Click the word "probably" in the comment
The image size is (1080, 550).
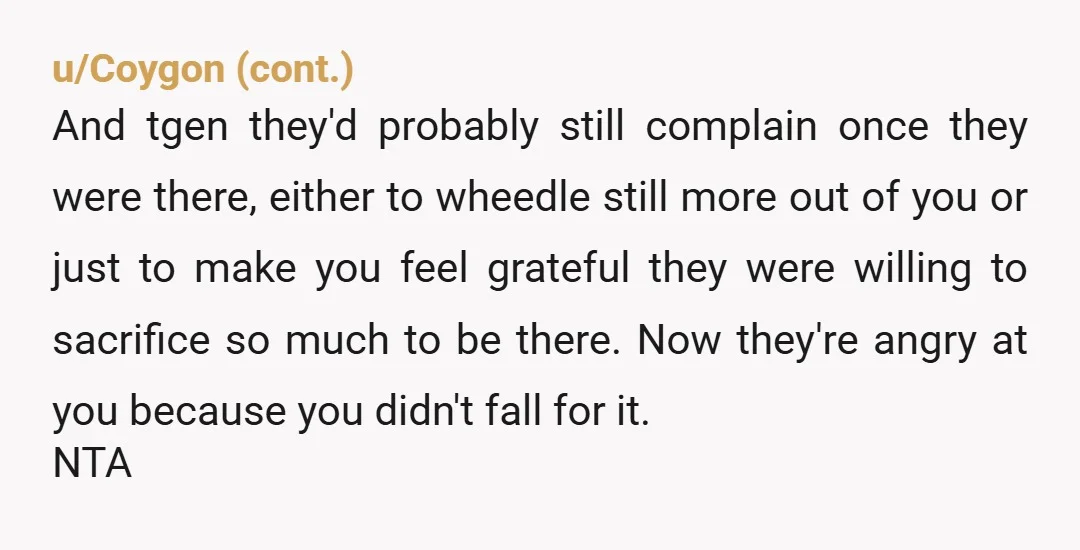[459, 129]
